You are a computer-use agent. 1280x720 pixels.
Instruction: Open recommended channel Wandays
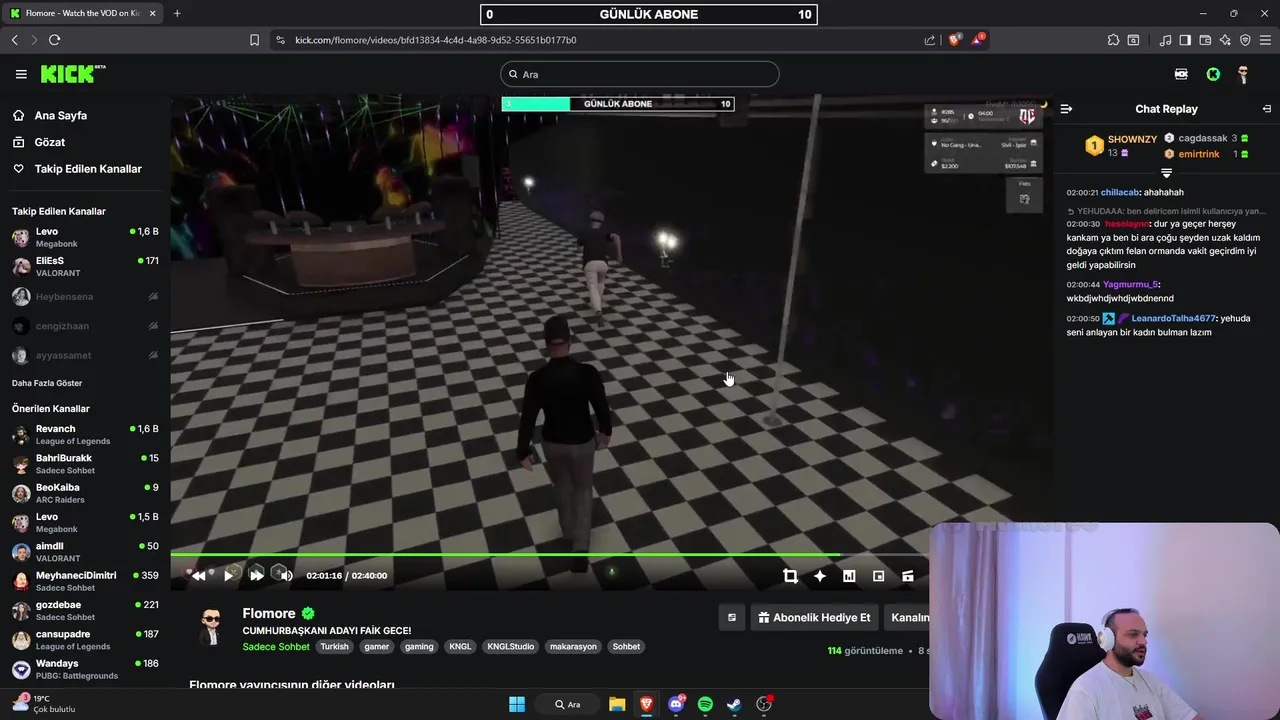click(x=85, y=669)
